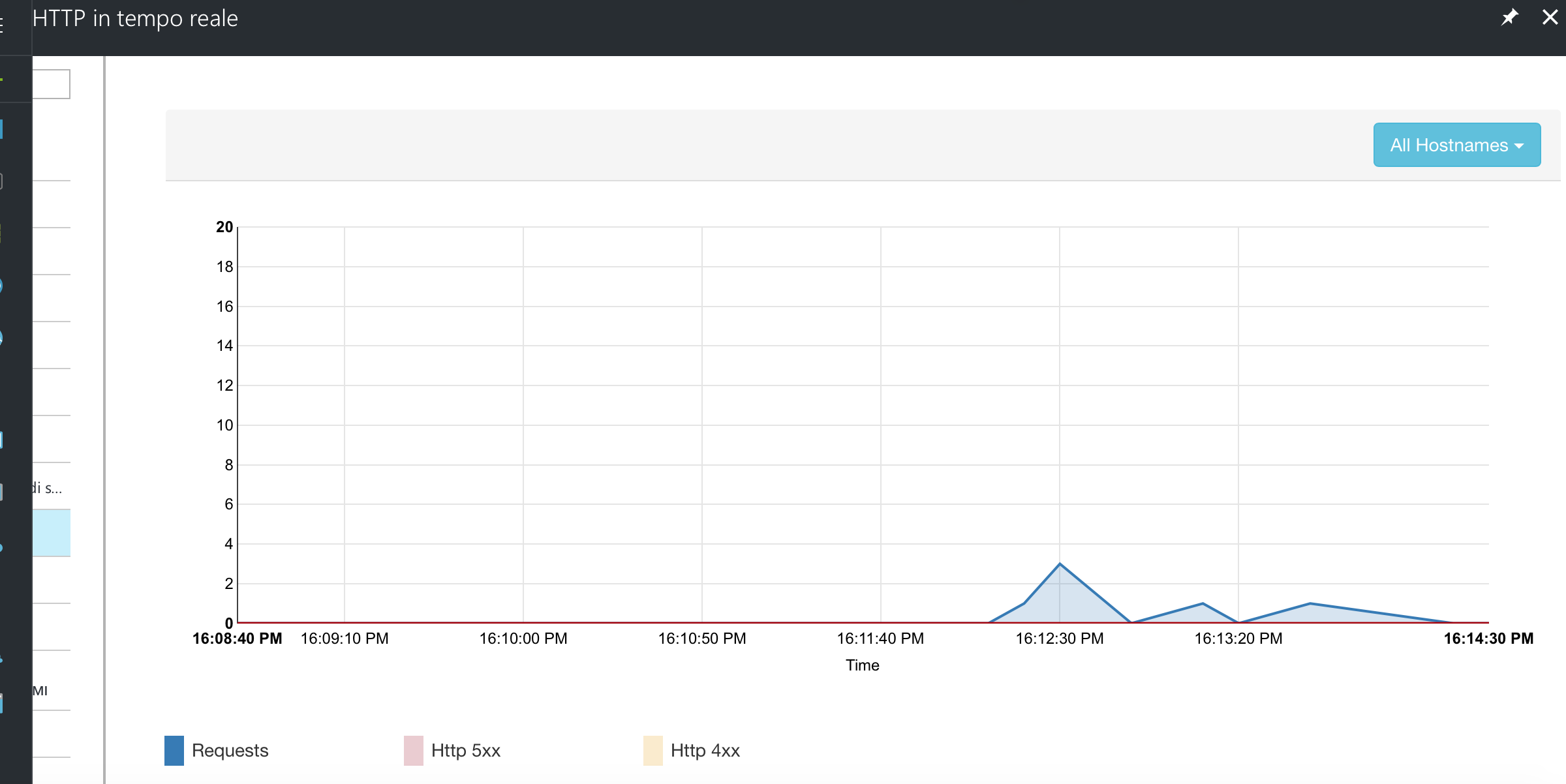Image resolution: width=1566 pixels, height=784 pixels.
Task: Click the Http 4xx legend label
Action: point(705,750)
